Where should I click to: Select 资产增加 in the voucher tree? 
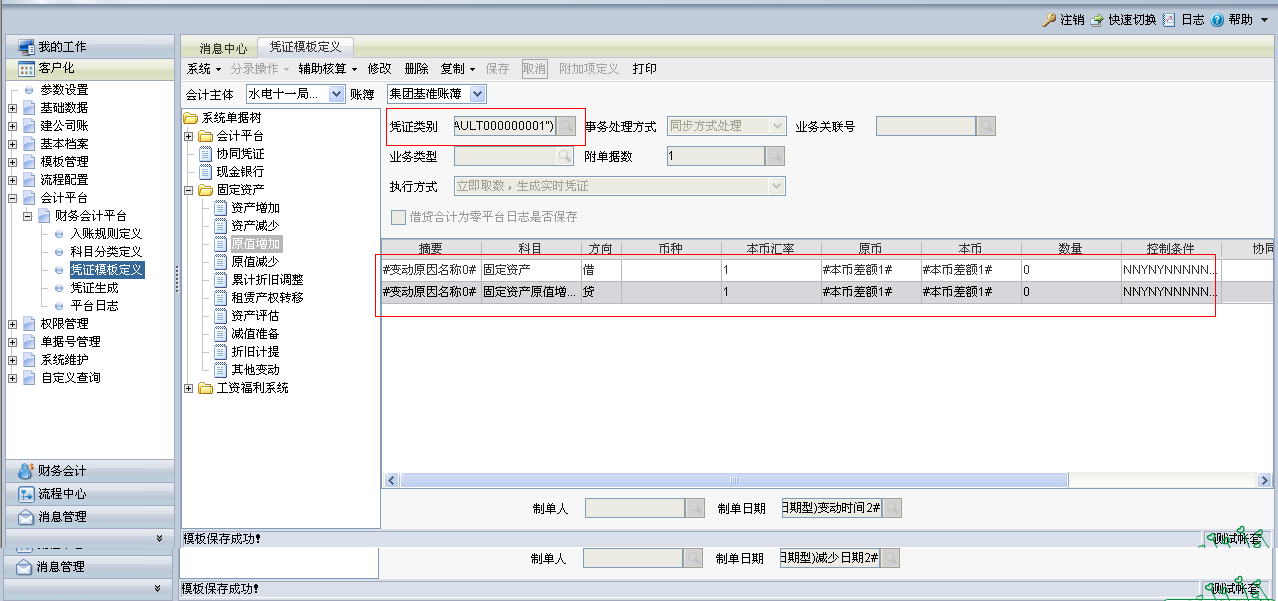255,208
